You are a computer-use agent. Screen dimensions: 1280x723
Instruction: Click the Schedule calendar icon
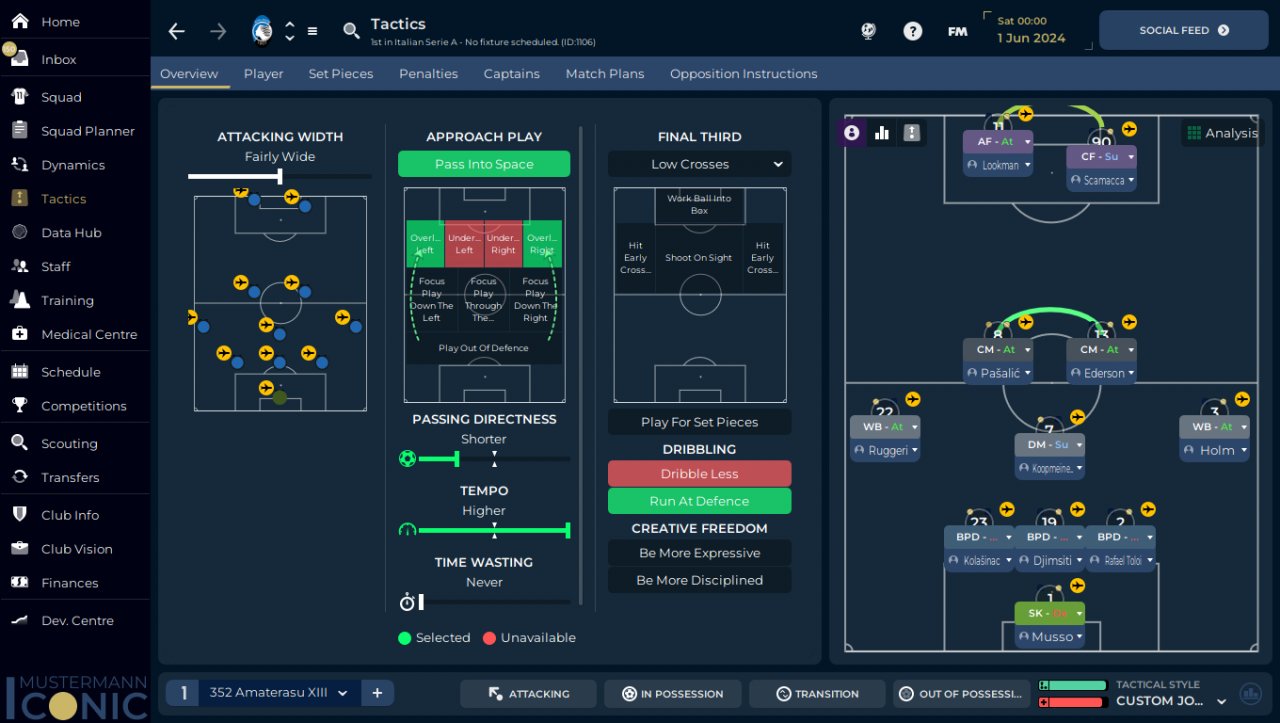coord(20,371)
